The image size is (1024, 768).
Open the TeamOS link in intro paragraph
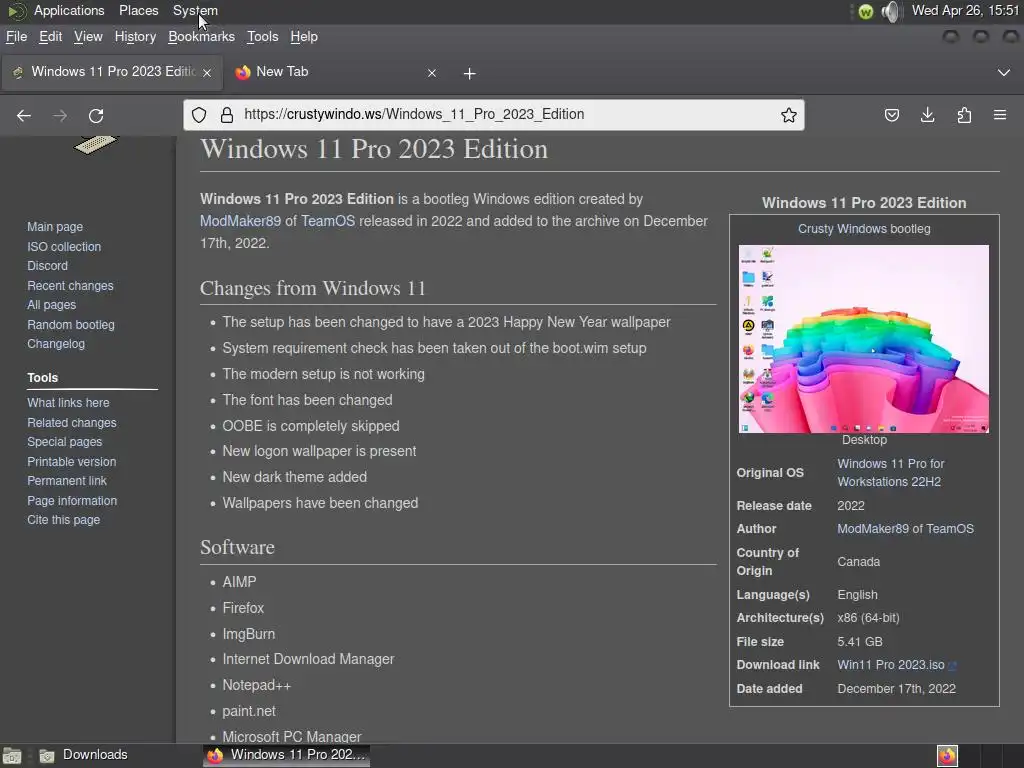328,221
